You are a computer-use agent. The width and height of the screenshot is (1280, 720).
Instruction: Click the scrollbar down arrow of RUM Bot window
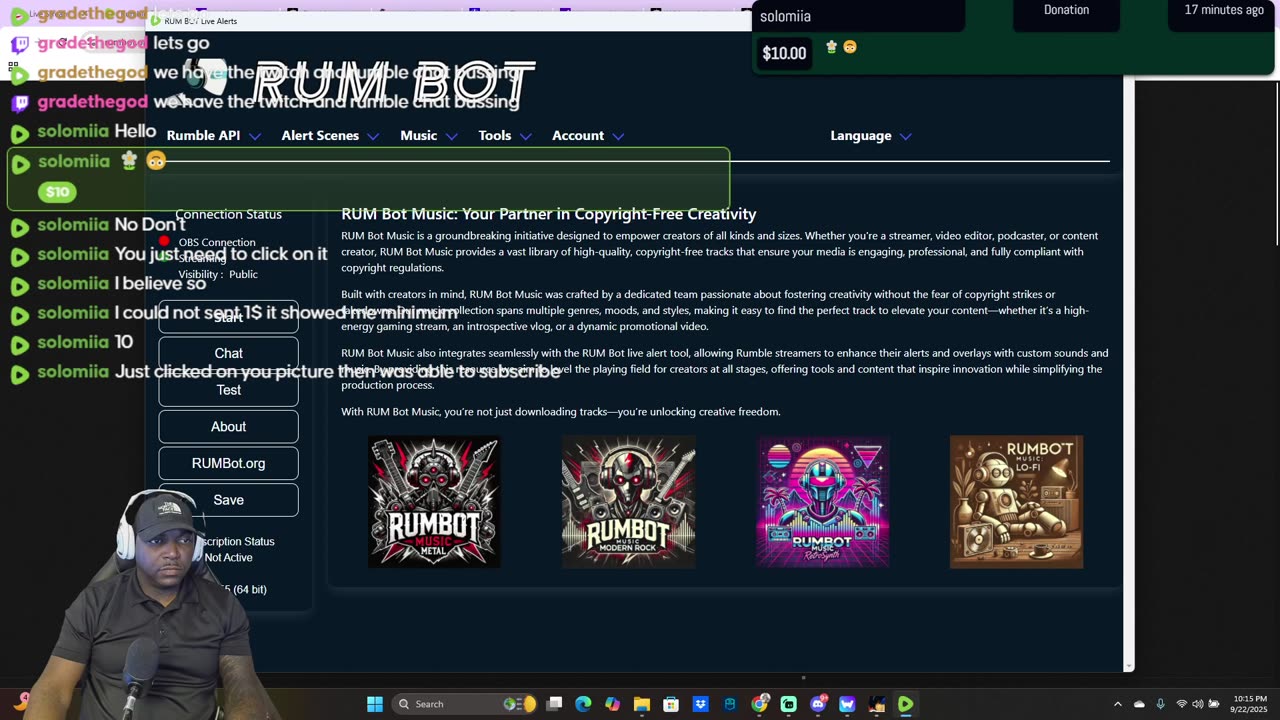coord(1129,666)
